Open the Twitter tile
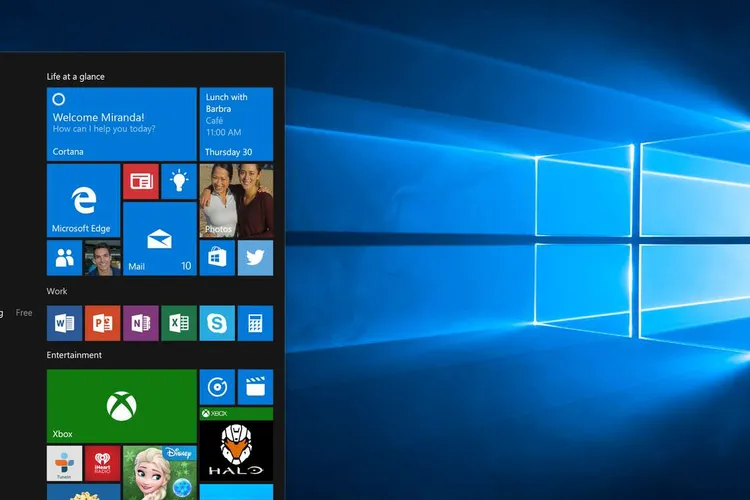This screenshot has height=500, width=750. pyautogui.click(x=255, y=258)
